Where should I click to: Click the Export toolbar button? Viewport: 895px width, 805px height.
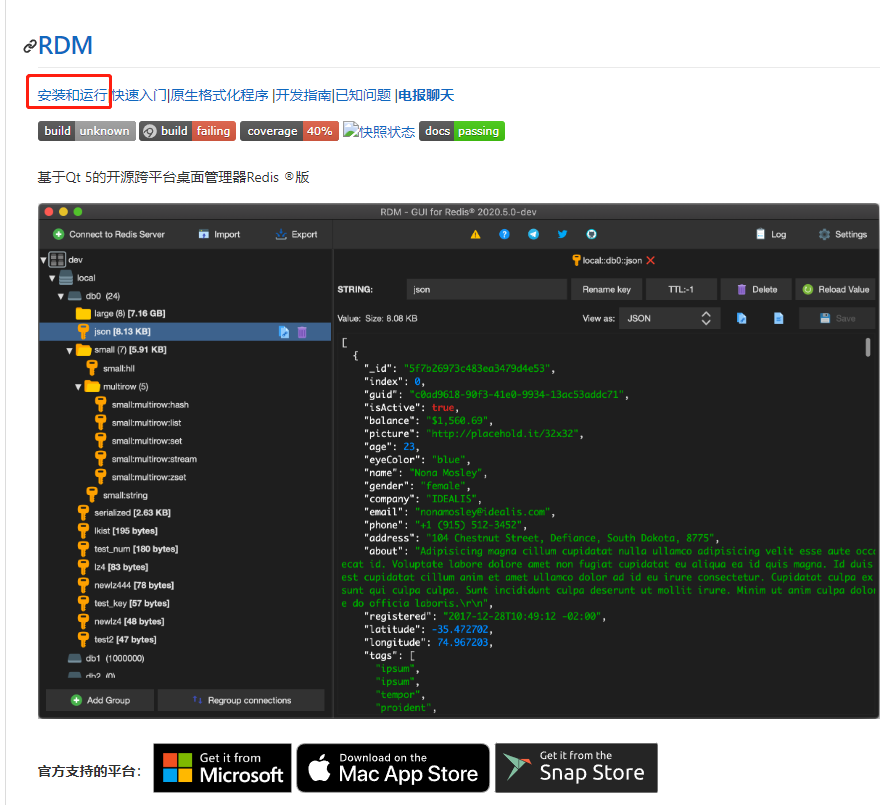296,234
